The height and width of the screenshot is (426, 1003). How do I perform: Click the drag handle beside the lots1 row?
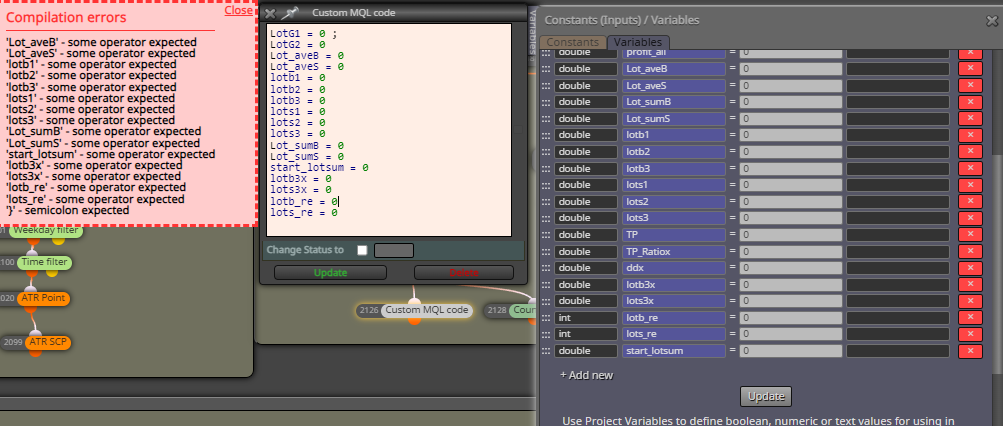coord(546,185)
